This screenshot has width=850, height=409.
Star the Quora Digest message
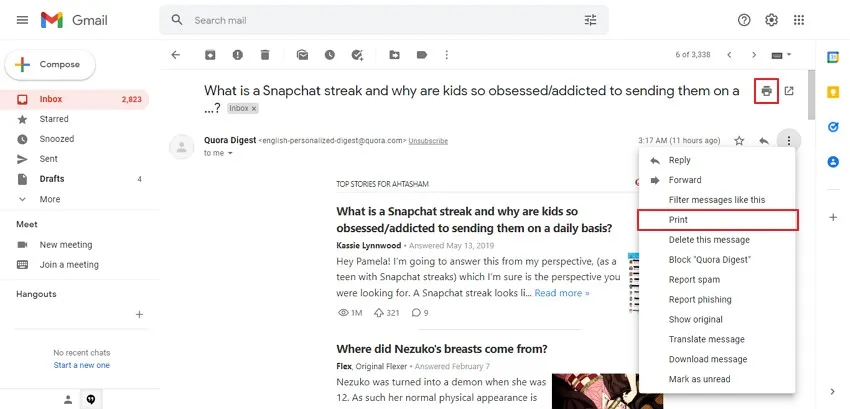pyautogui.click(x=739, y=141)
